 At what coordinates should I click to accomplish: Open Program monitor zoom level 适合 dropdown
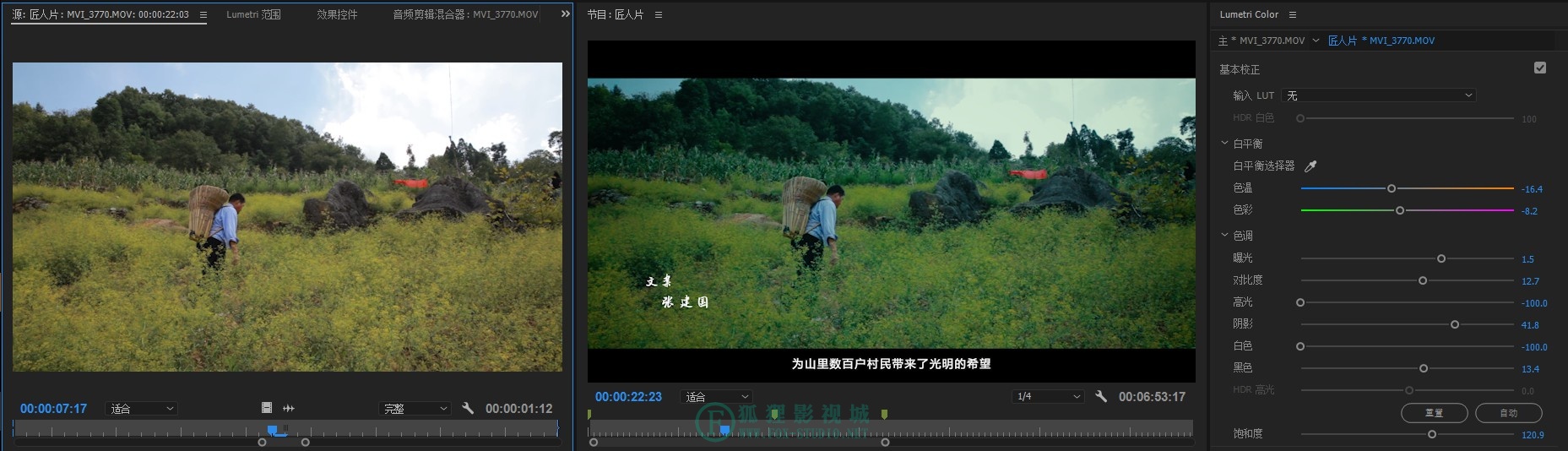coord(716,396)
